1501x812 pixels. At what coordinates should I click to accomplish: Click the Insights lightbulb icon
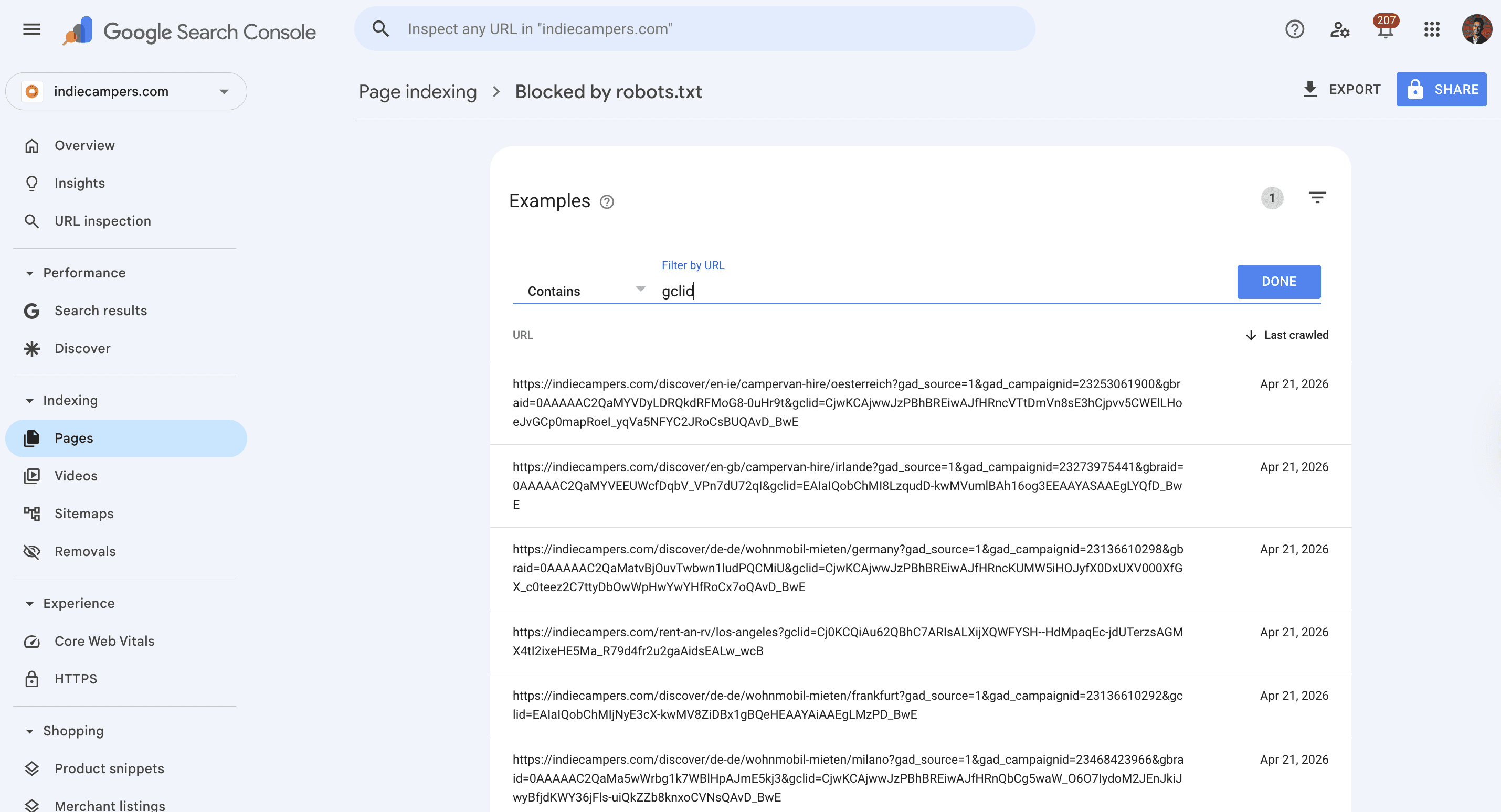[x=31, y=184]
